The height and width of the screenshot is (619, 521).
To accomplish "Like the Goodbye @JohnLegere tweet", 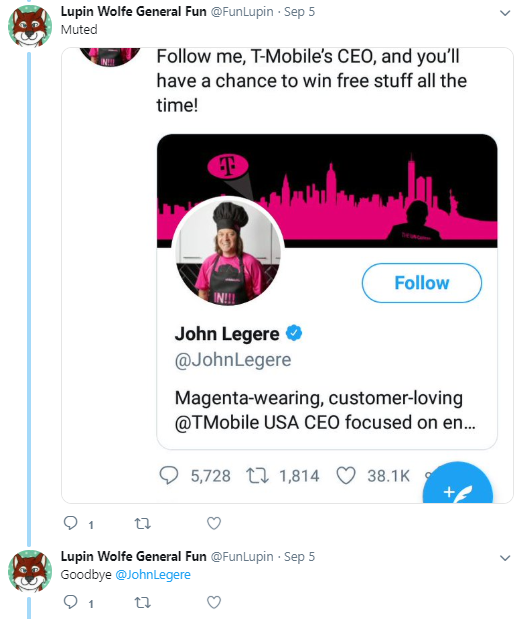I will (214, 602).
